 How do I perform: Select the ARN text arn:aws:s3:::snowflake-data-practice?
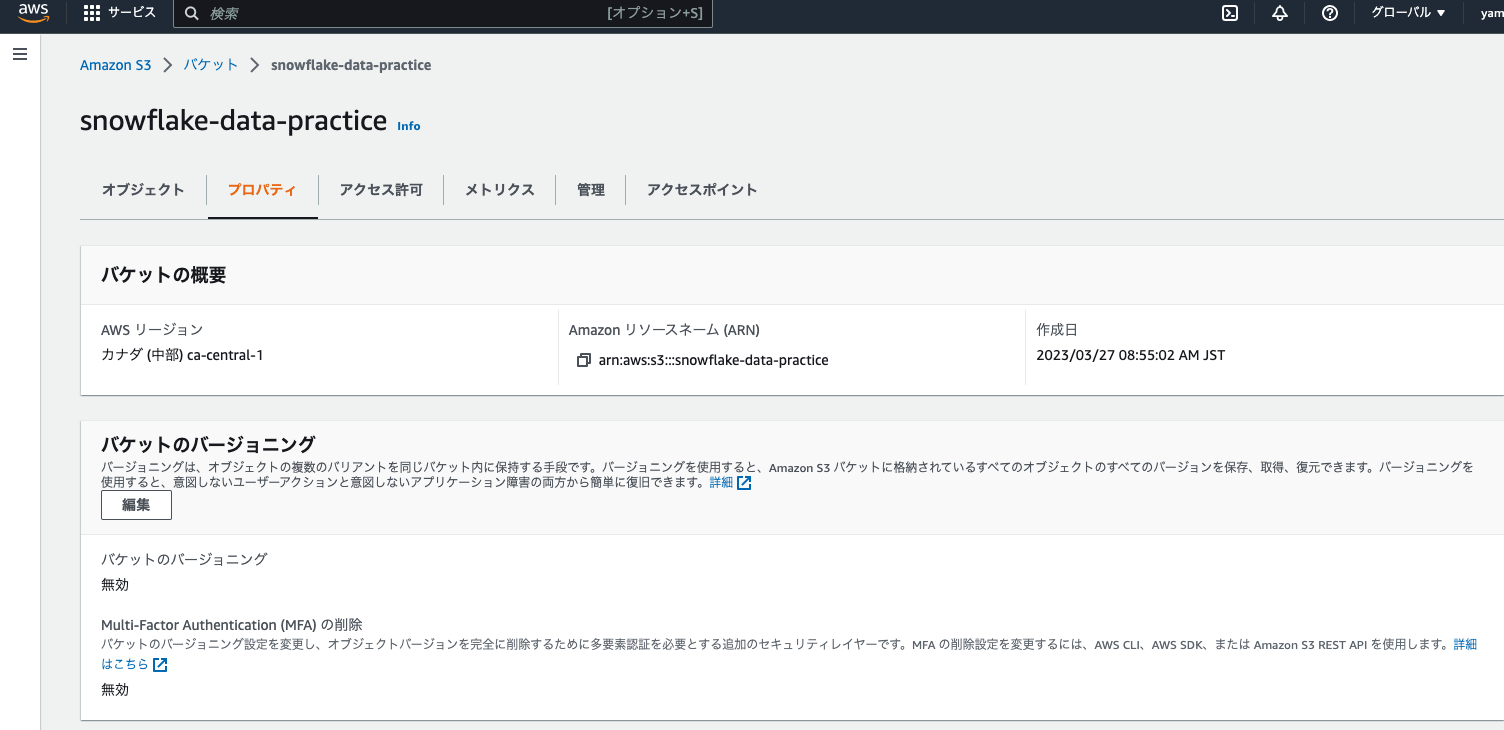click(x=714, y=360)
